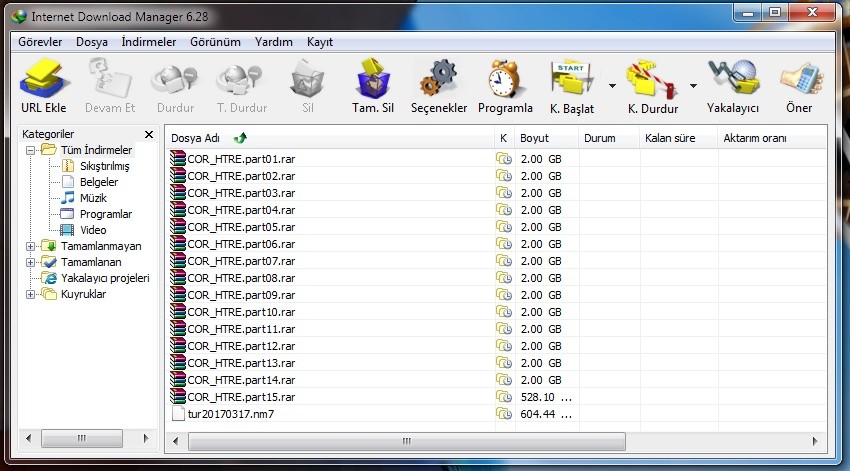Open the Görünüm menu

[215, 42]
